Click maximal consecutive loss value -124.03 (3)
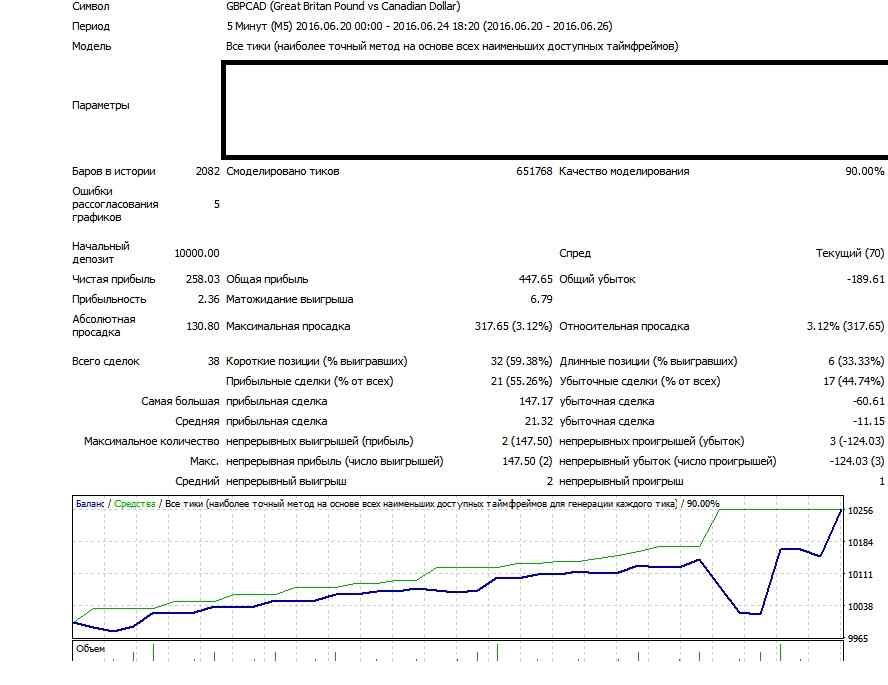 856,461
